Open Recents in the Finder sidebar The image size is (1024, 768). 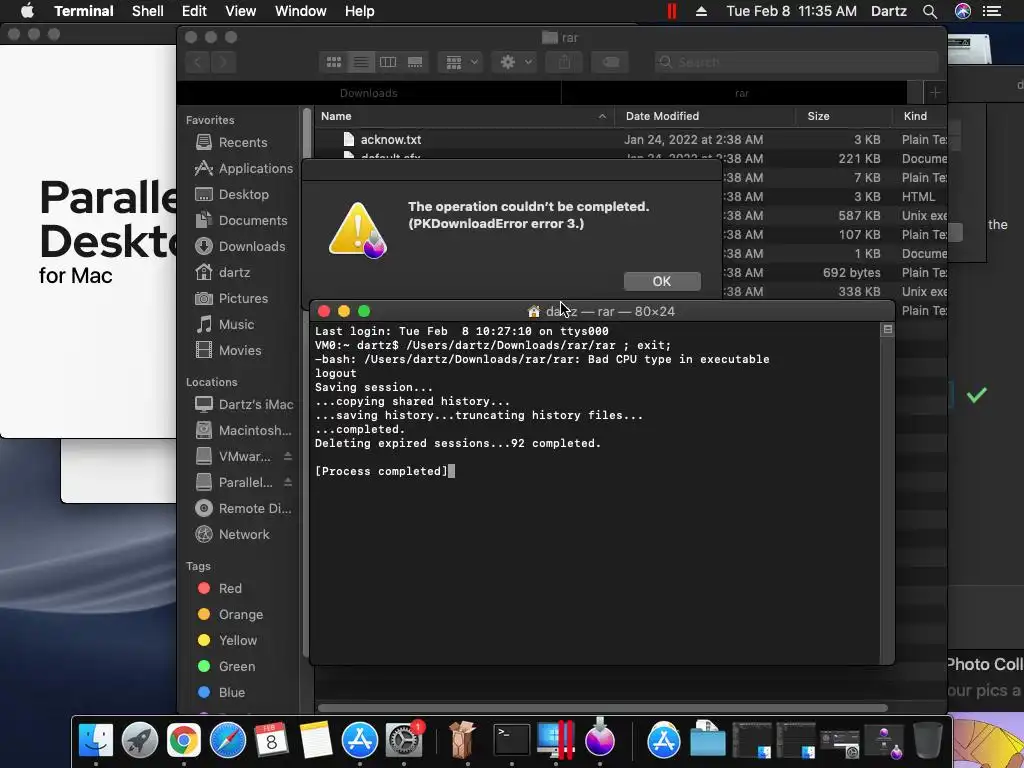(242, 142)
